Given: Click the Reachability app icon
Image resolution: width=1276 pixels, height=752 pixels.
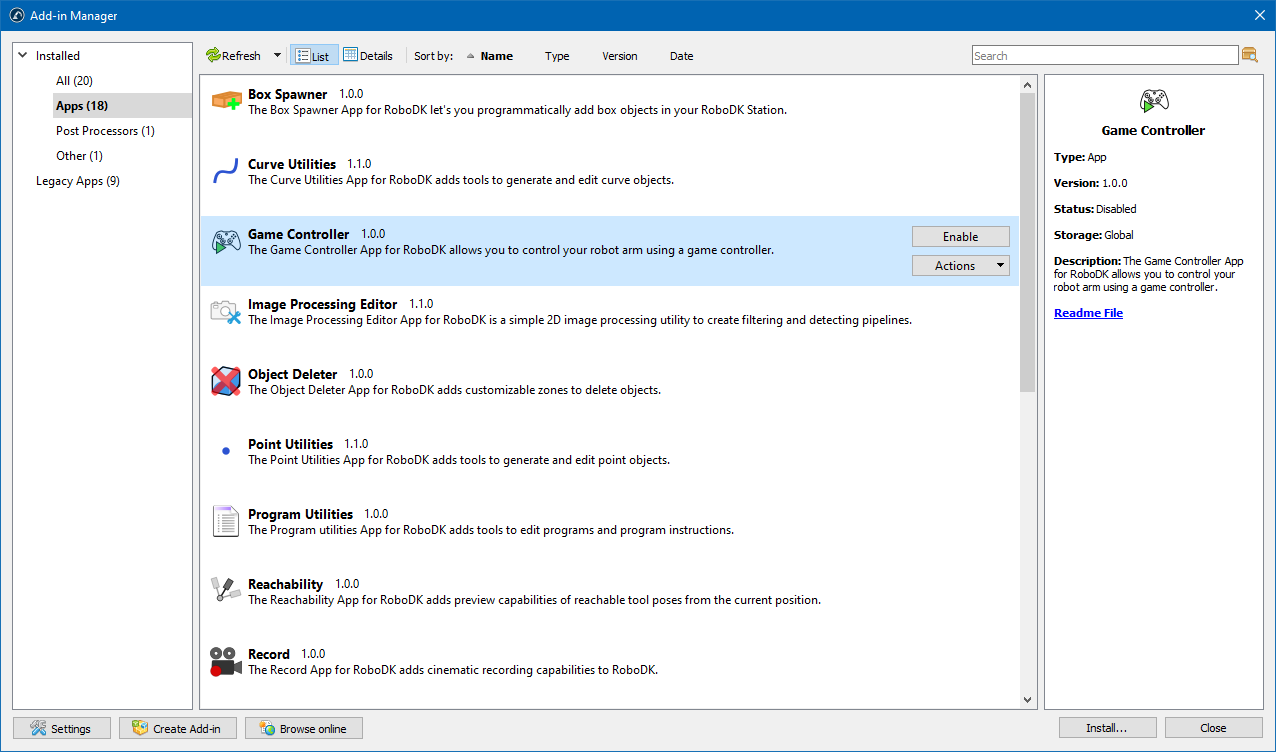Looking at the screenshot, I should 226,592.
